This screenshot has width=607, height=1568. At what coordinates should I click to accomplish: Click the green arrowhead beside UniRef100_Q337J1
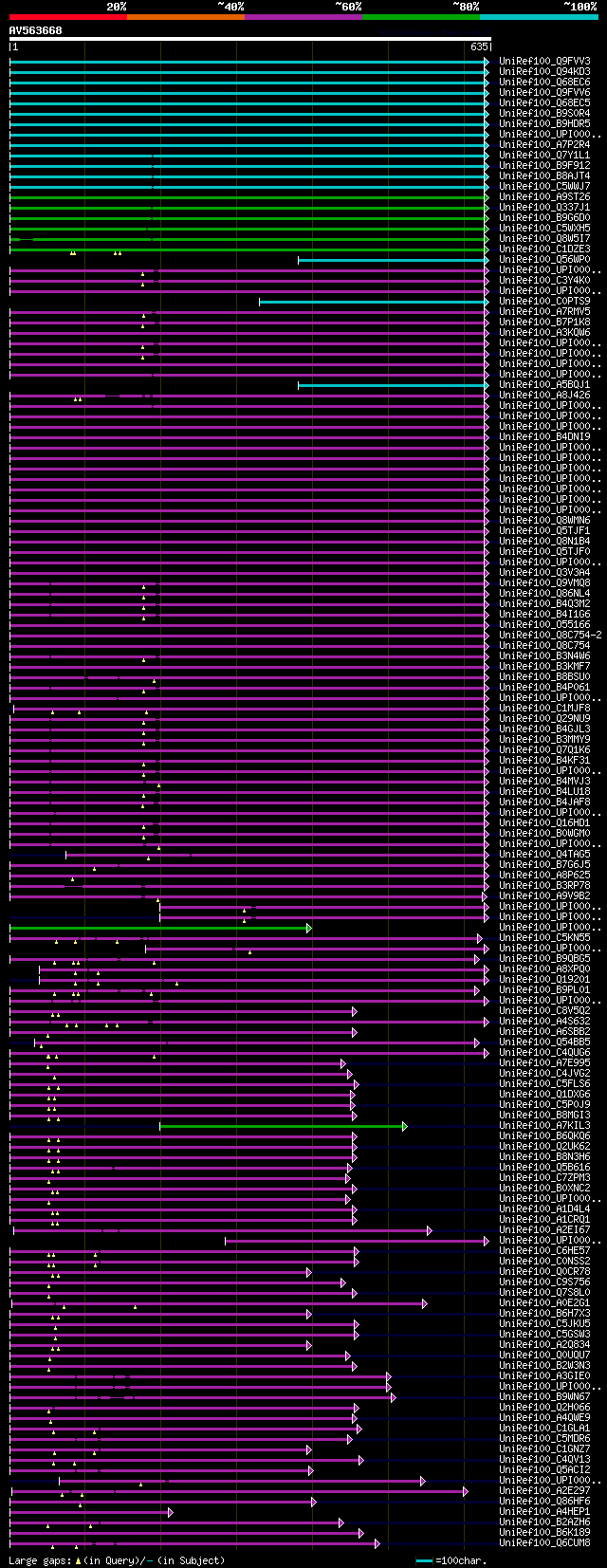pos(487,207)
